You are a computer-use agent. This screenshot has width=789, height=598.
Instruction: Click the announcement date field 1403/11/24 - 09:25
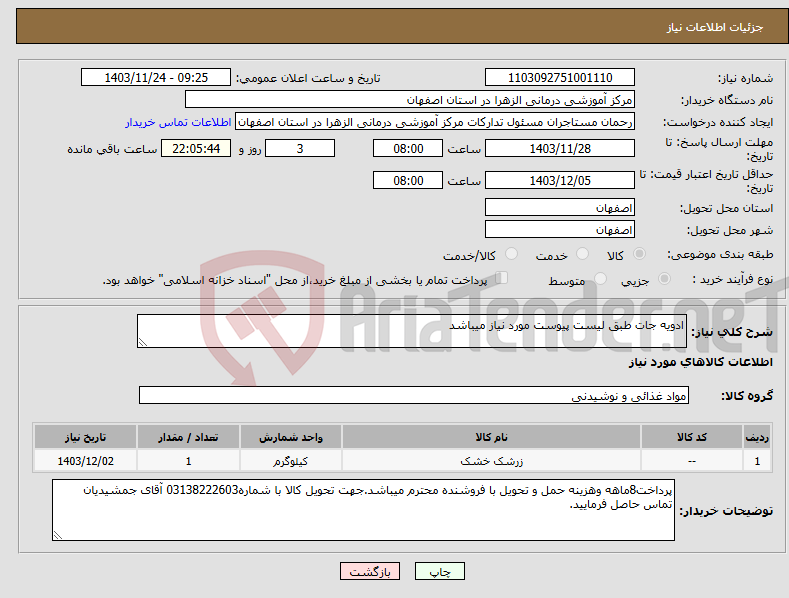pos(156,78)
